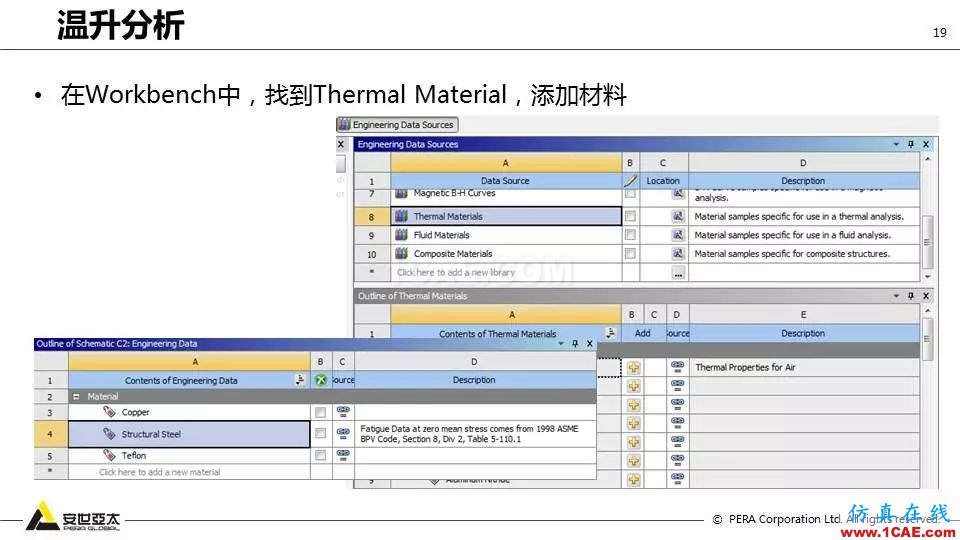Select the Engineering Data Sources tab
Screen dimensions: 960x540
[397, 124]
